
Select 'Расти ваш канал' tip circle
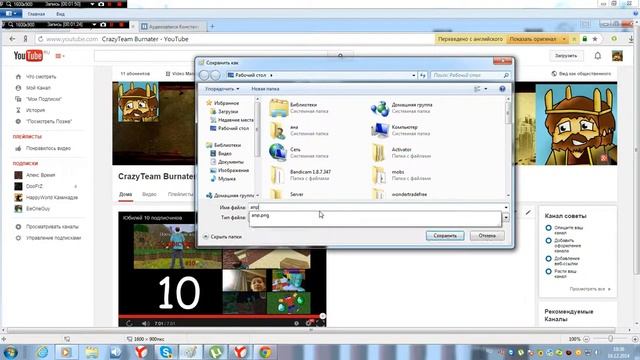tap(548, 271)
